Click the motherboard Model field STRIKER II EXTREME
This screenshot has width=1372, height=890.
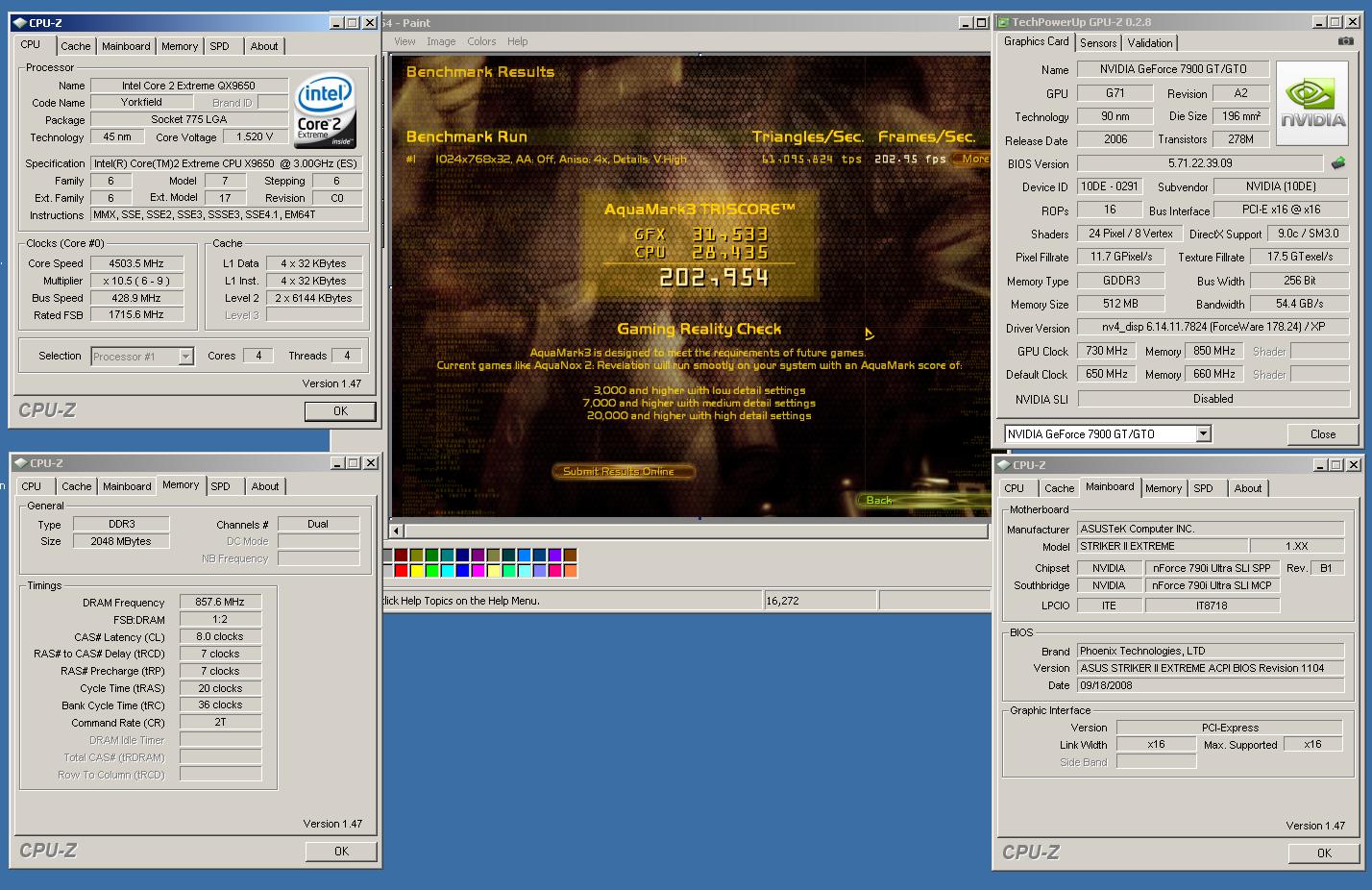click(1161, 546)
